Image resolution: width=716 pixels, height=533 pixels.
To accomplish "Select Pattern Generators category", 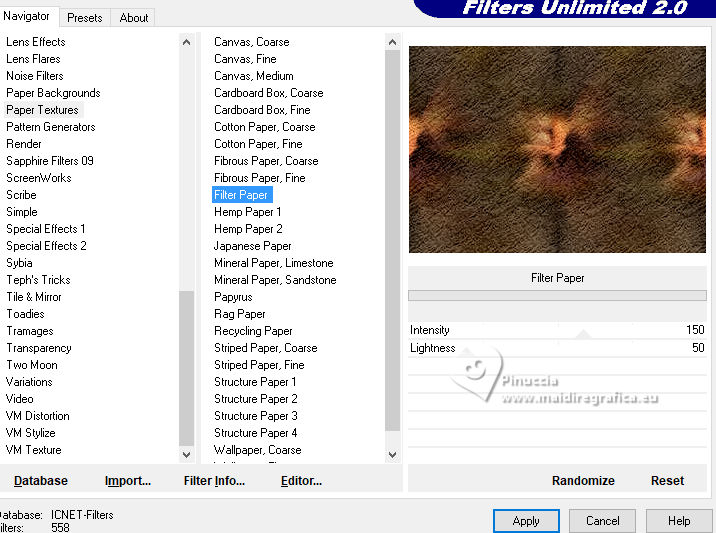I will [x=51, y=127].
